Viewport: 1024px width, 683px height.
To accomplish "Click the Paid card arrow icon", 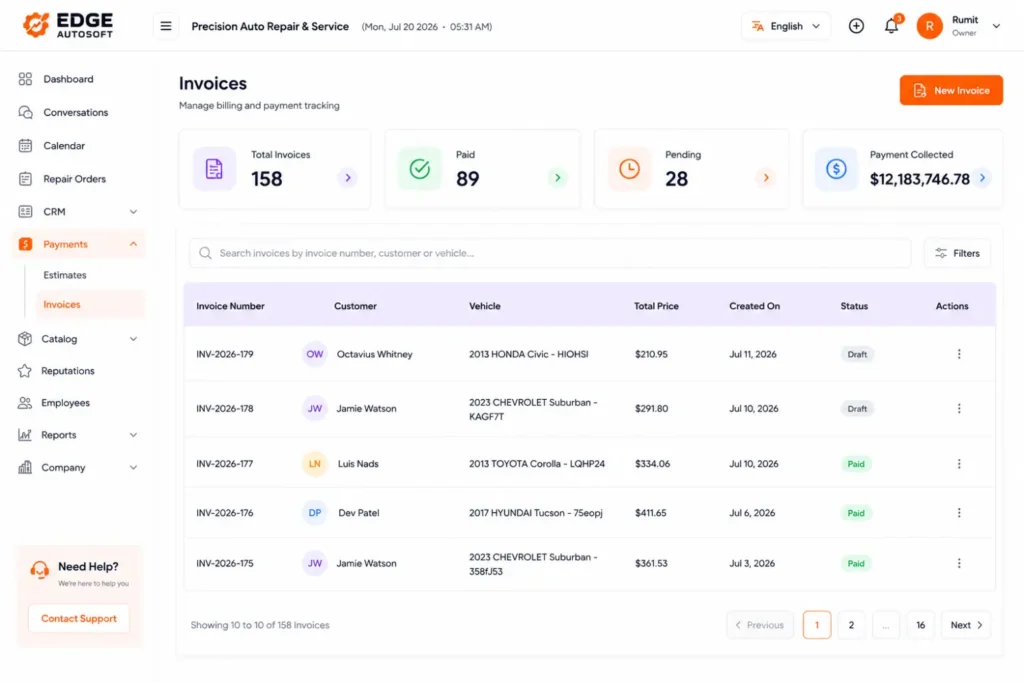I will pyautogui.click(x=557, y=178).
